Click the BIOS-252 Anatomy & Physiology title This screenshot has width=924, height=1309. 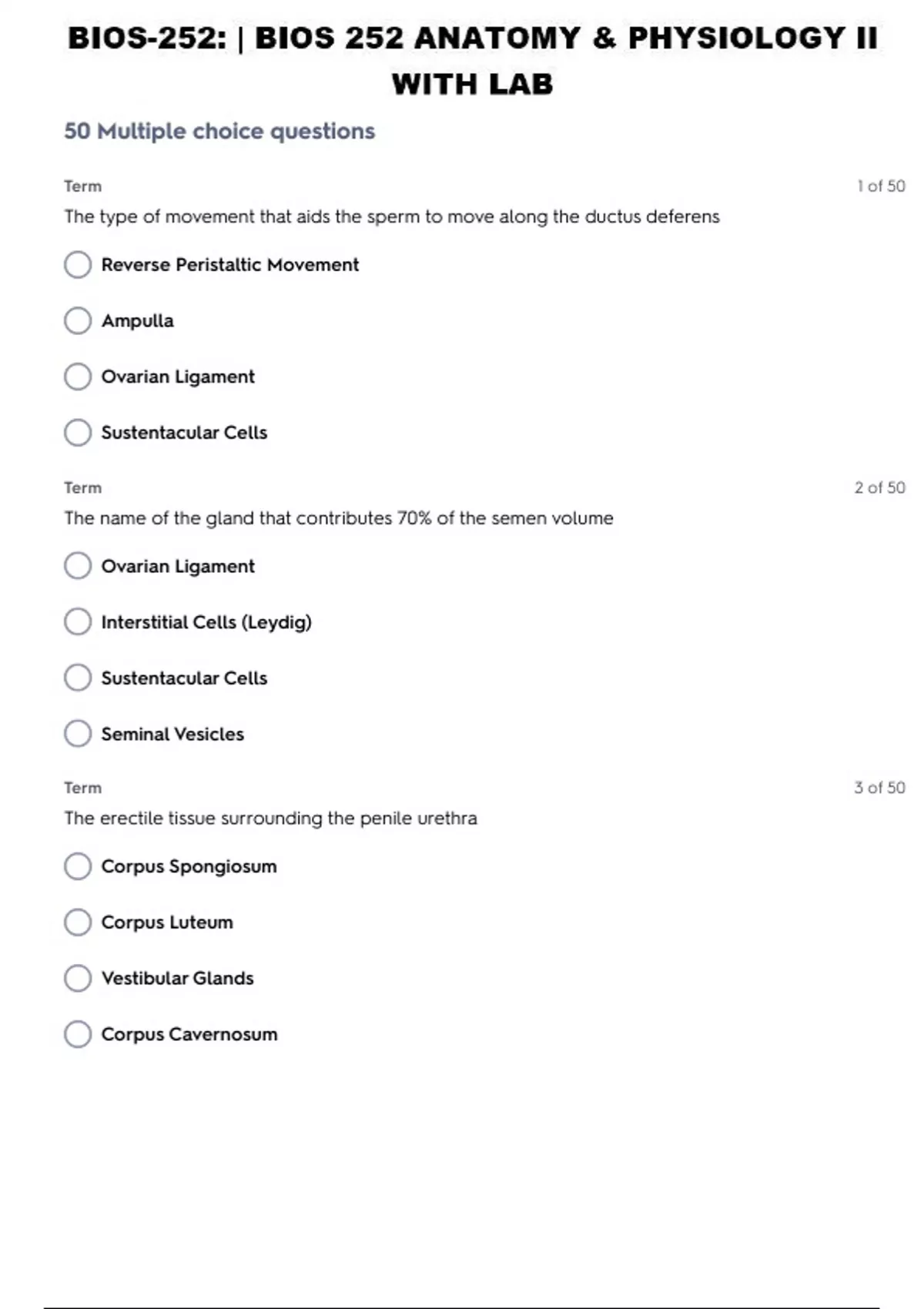tap(472, 60)
